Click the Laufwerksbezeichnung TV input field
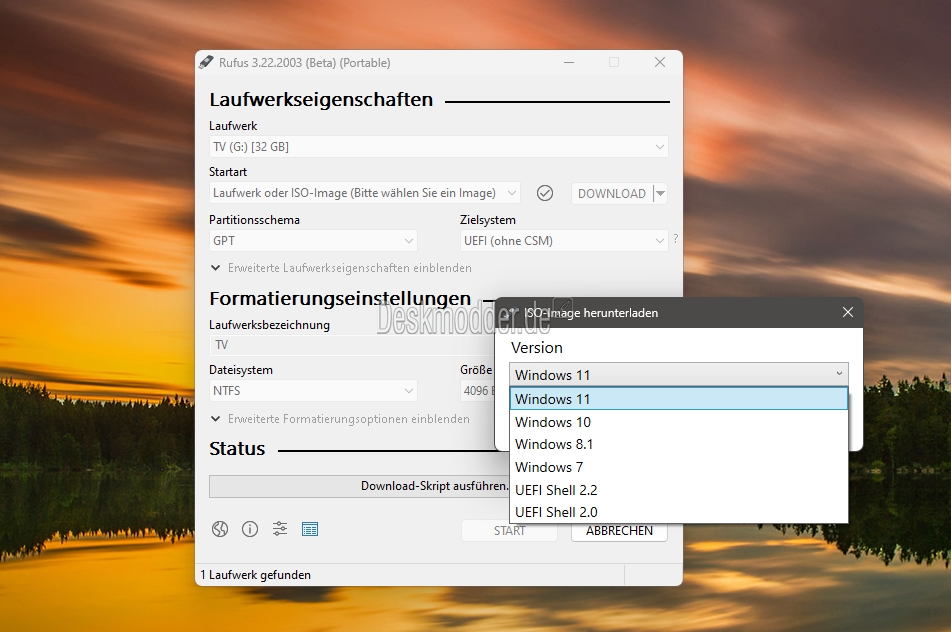 352,345
